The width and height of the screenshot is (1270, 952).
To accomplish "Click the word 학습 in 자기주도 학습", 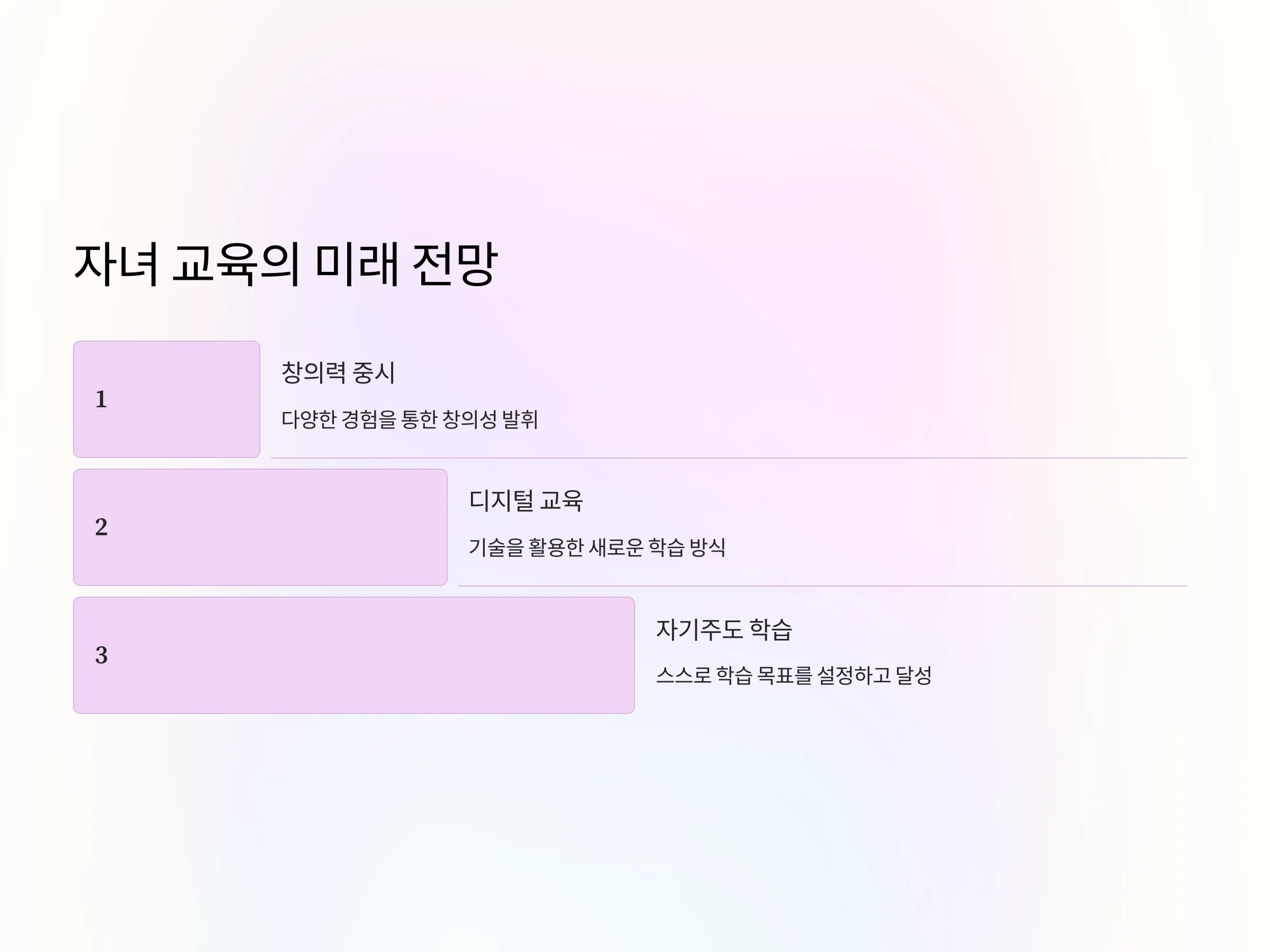I will click(x=771, y=629).
